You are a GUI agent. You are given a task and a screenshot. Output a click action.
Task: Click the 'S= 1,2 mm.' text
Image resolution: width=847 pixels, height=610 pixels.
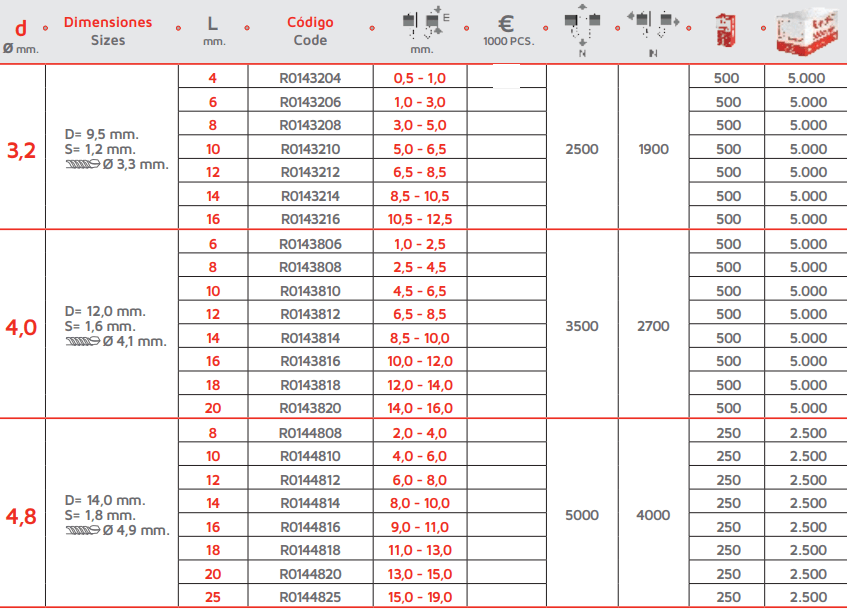[100, 149]
